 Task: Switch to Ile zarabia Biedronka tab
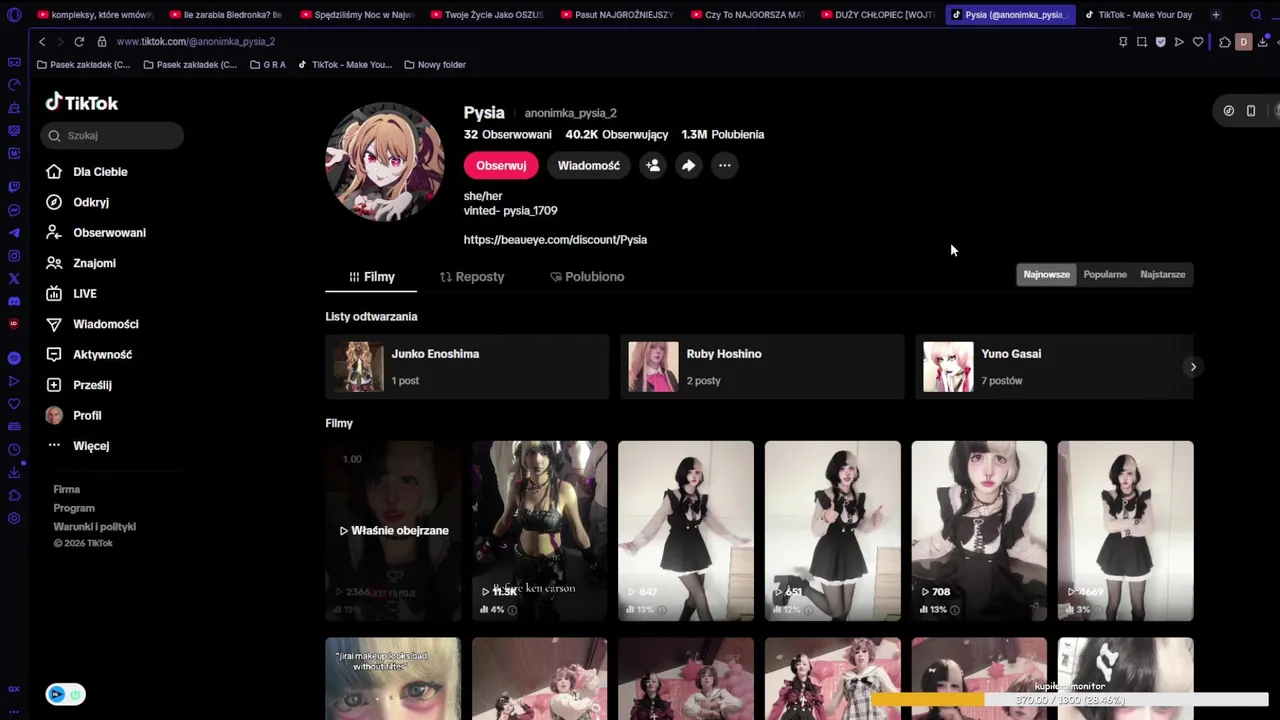(224, 15)
